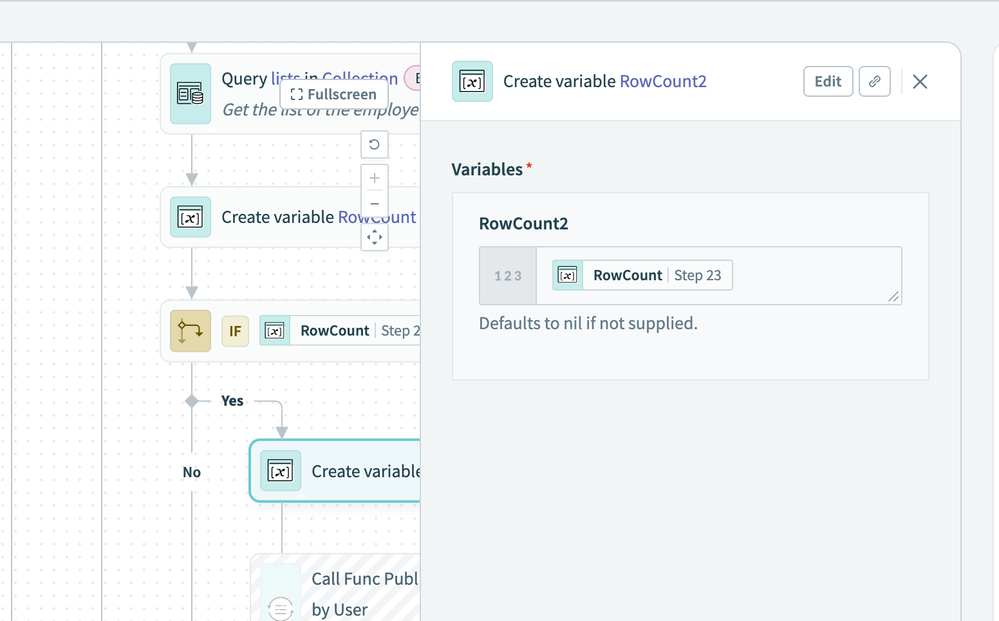The width and height of the screenshot is (999, 621).
Task: Click the RowCount Step 23 data pill
Action: pos(642,275)
